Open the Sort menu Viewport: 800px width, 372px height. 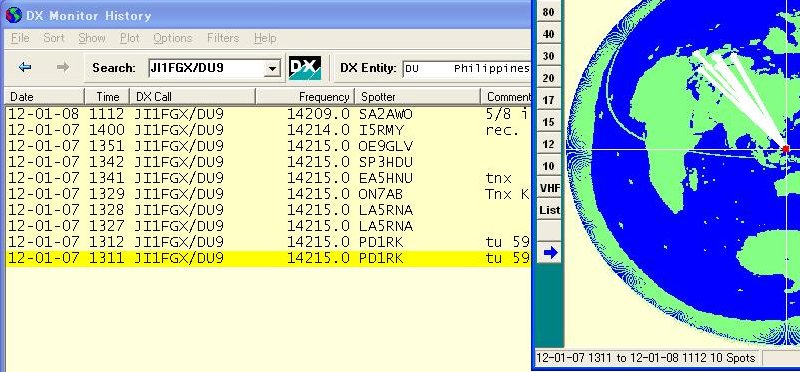[54, 38]
